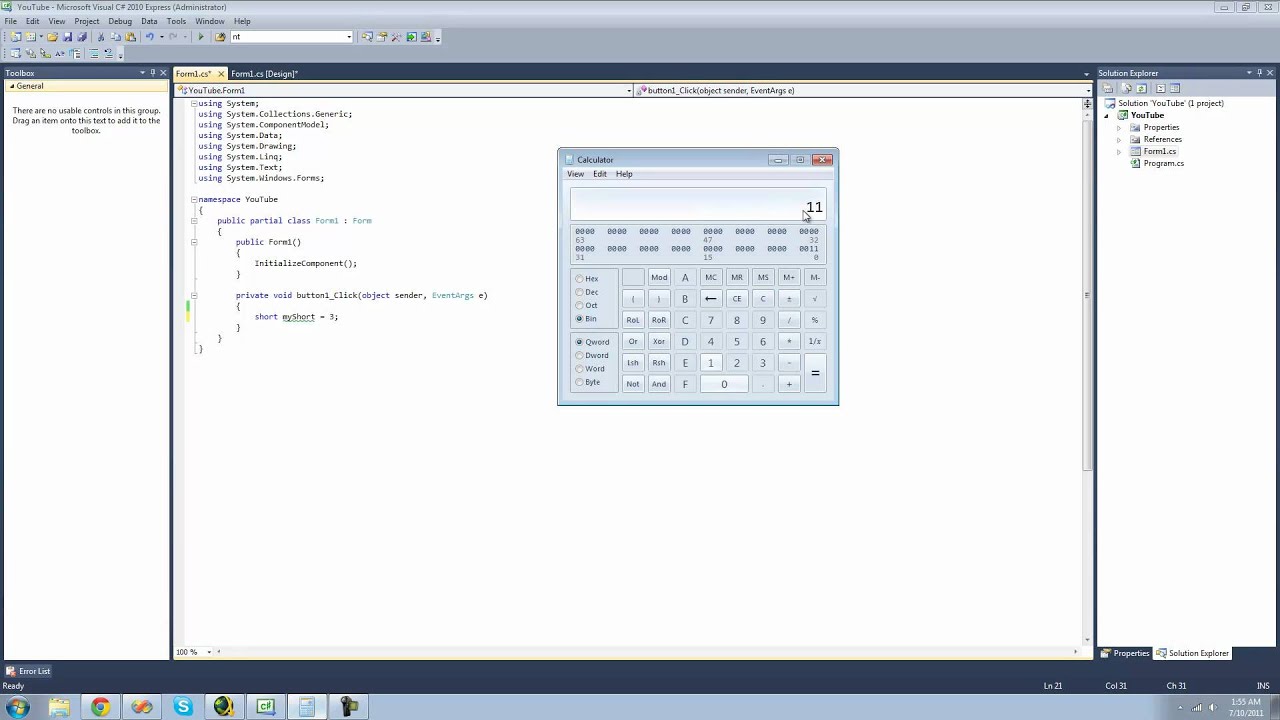Image resolution: width=1280 pixels, height=720 pixels.
Task: Select the Qword radio button
Action: pos(592,342)
